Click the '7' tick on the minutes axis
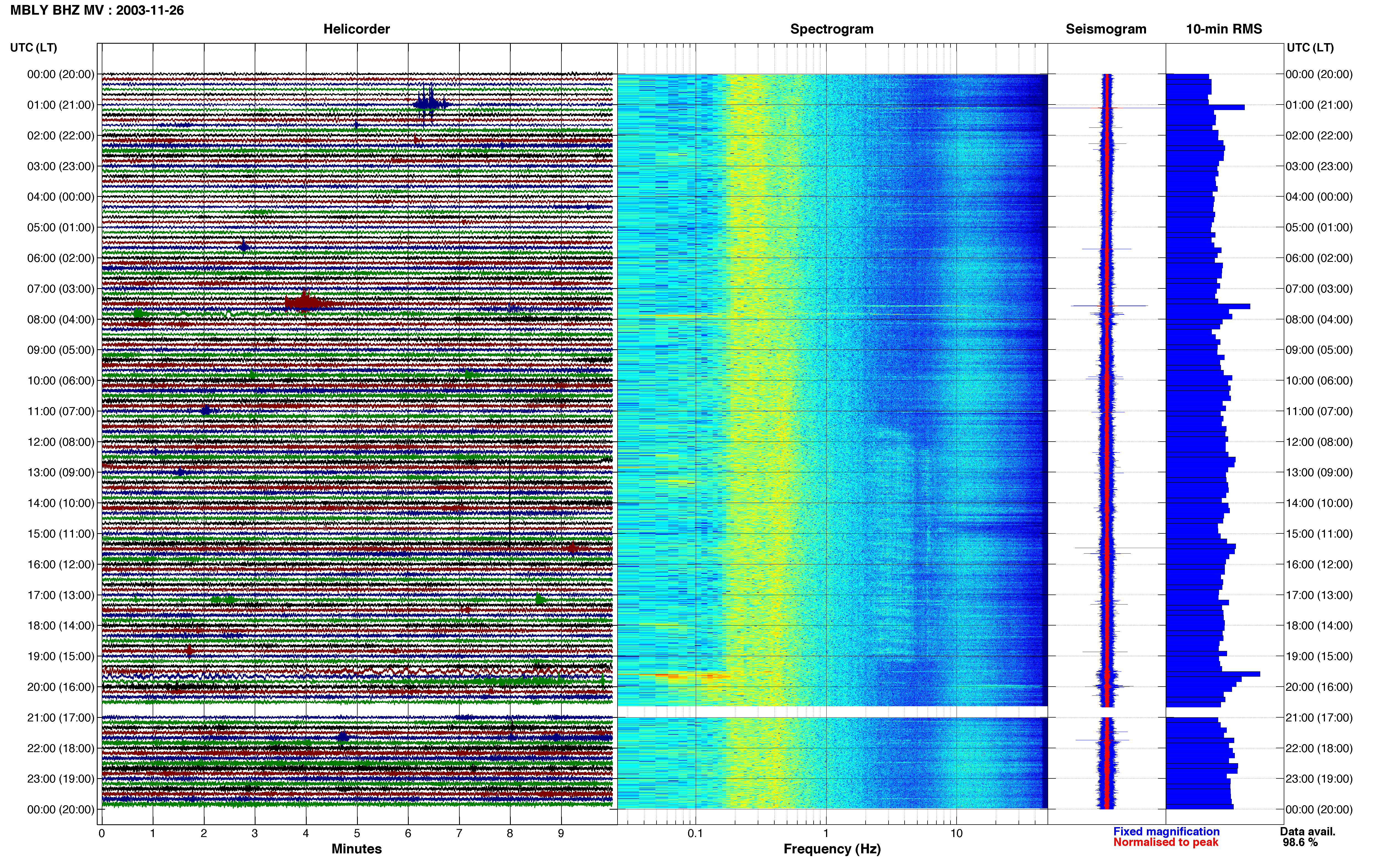 (x=459, y=833)
